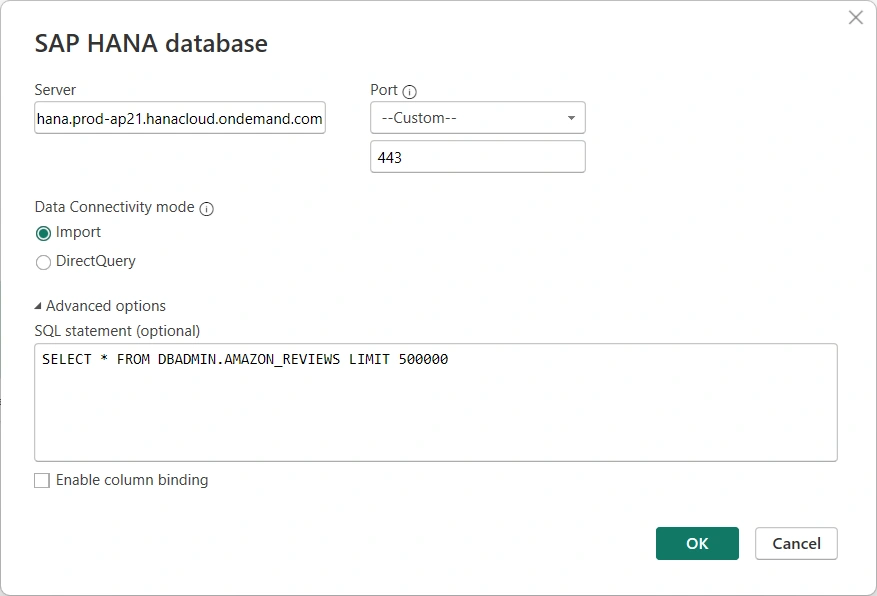Viewport: 877px width, 596px height.
Task: Click the SAP HANA database title
Action: 151,43
